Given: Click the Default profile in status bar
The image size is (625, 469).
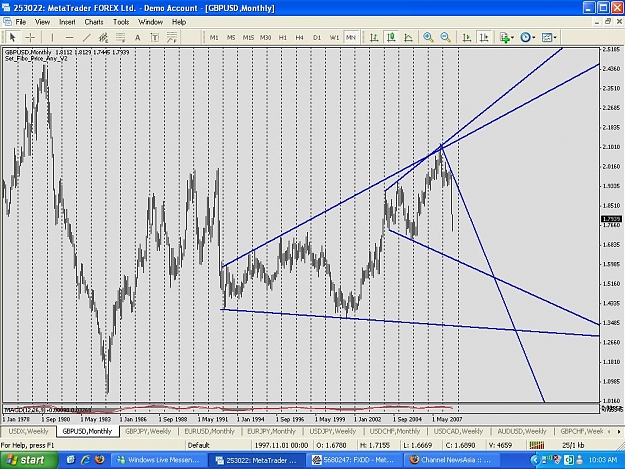Looking at the screenshot, I should [199, 445].
